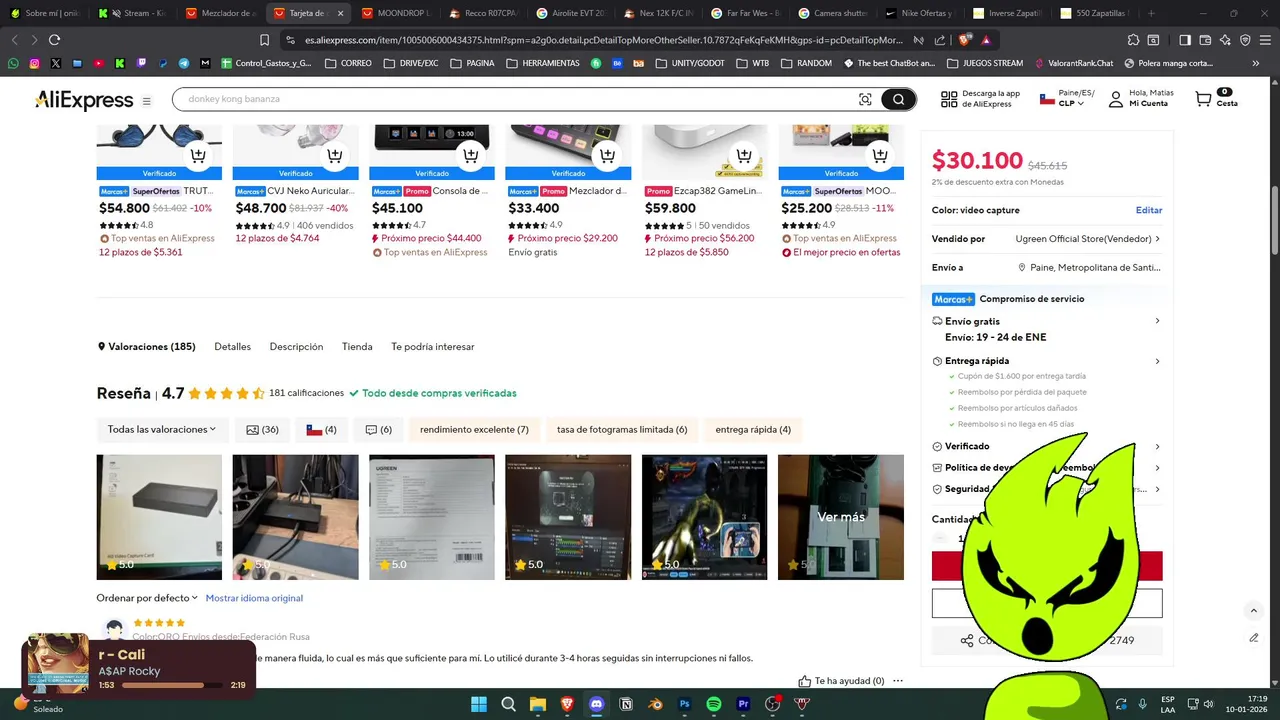Open YouTube bookmark icon
1280x720 pixels.
(99, 63)
